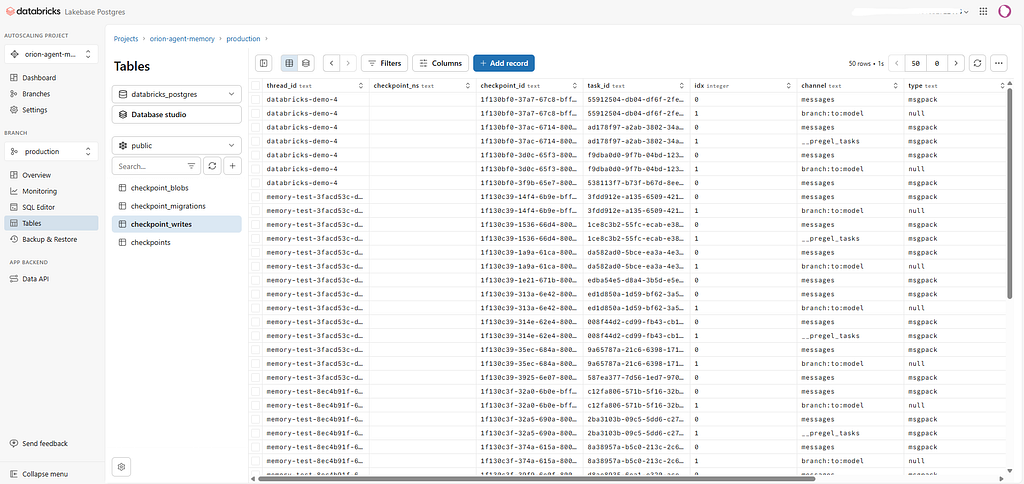Screen dimensions: 1024x484
Task: Click the horizontal scrollbar of the grid
Action: 537,479
